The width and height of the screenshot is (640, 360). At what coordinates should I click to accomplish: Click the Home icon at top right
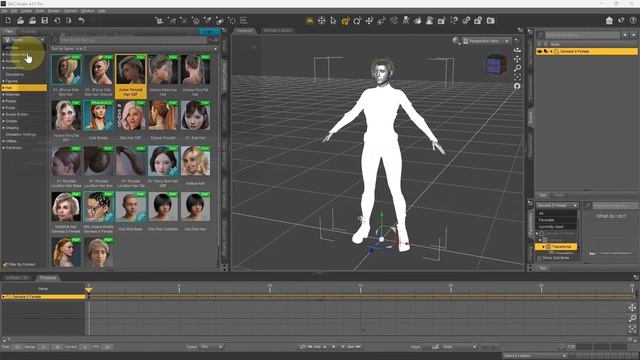click(609, 20)
